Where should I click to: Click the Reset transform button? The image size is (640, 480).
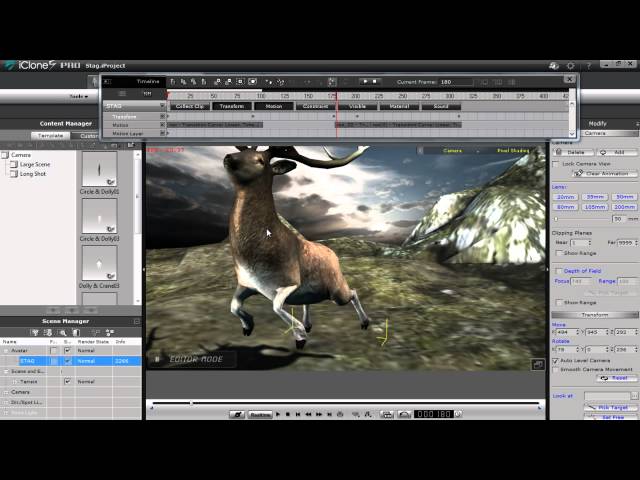pos(617,378)
